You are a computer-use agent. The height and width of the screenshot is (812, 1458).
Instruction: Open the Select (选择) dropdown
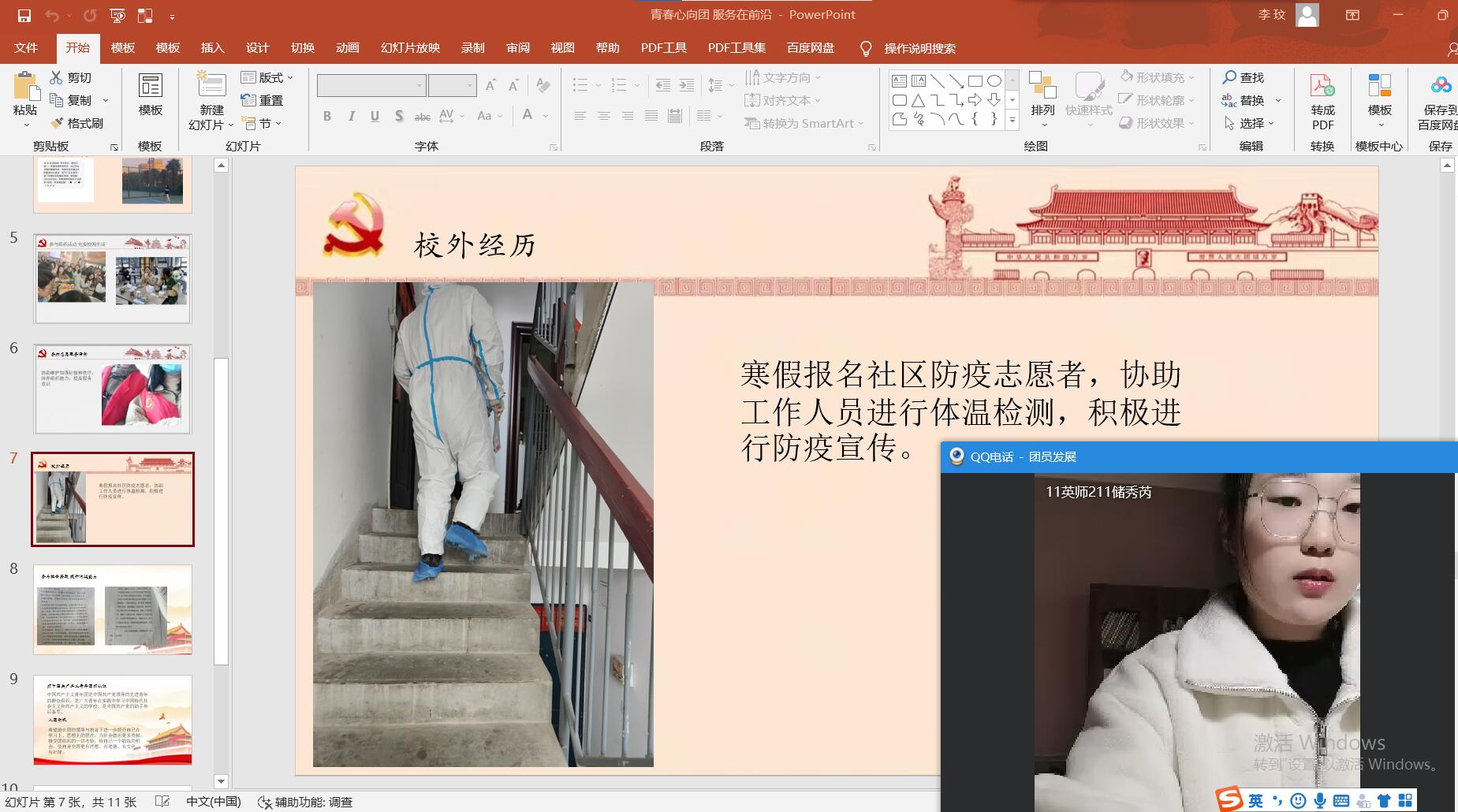1250,123
